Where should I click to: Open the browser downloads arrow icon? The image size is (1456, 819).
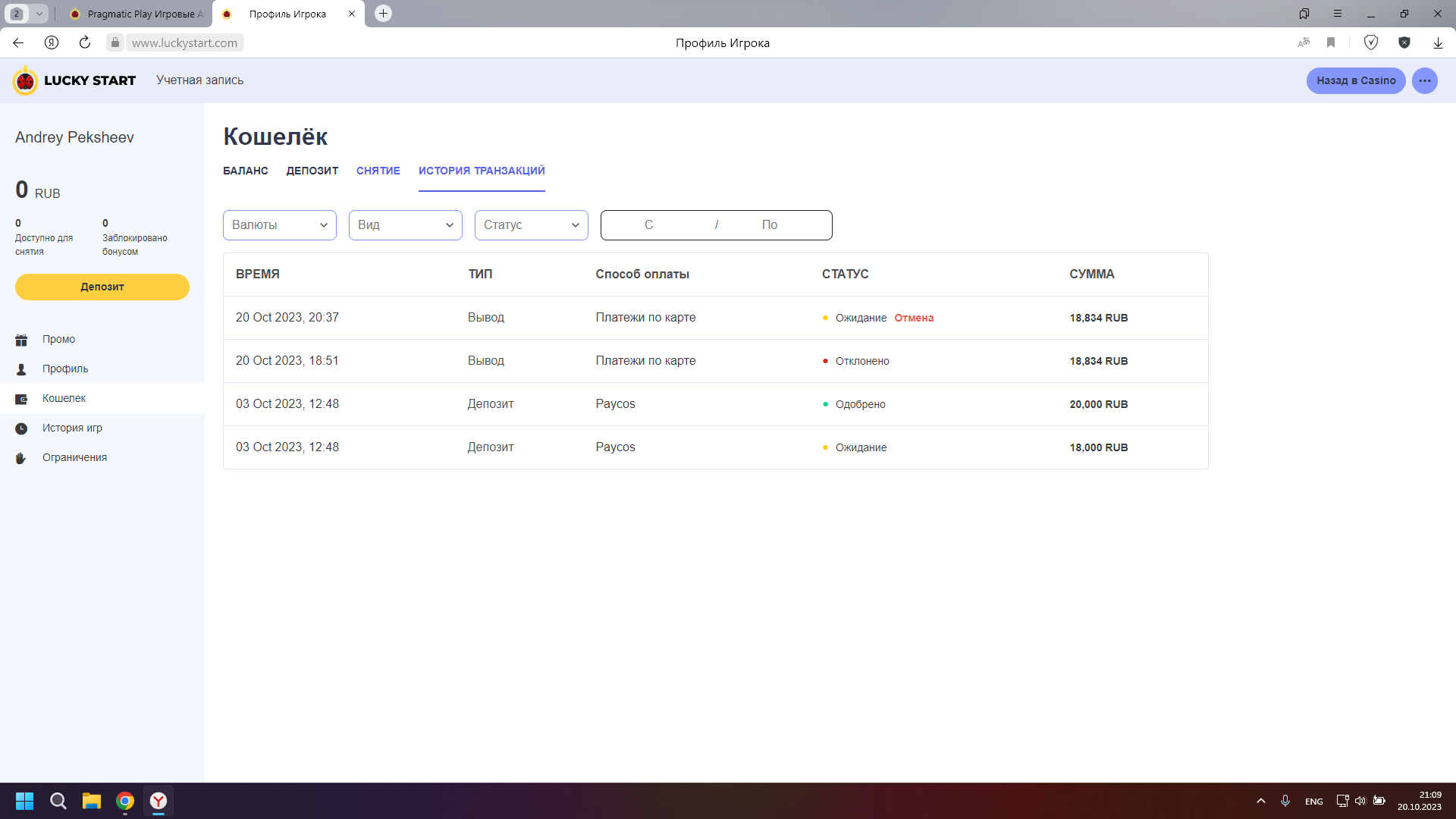click(x=1438, y=42)
